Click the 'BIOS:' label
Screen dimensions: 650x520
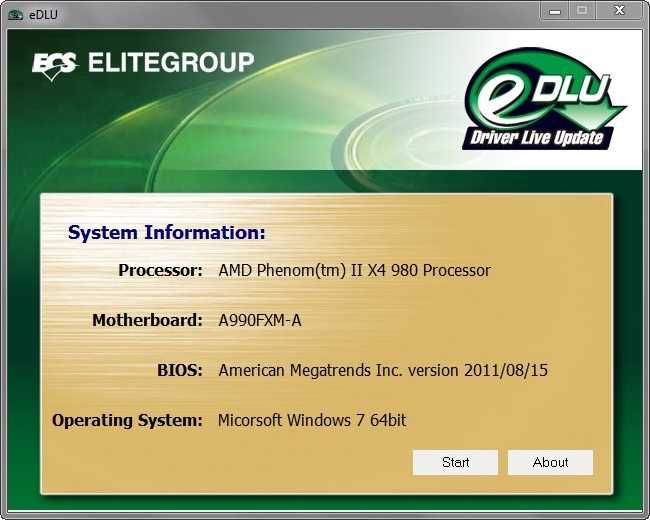point(180,370)
